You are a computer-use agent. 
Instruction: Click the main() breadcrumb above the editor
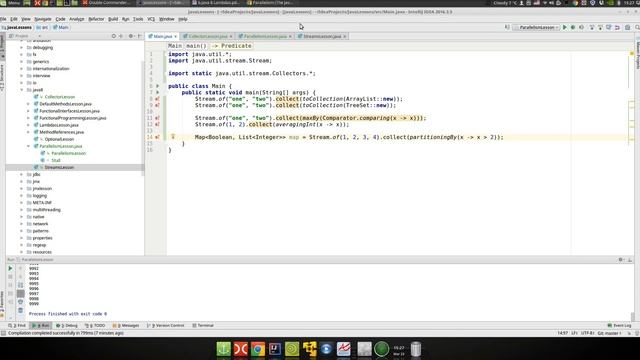point(196,46)
